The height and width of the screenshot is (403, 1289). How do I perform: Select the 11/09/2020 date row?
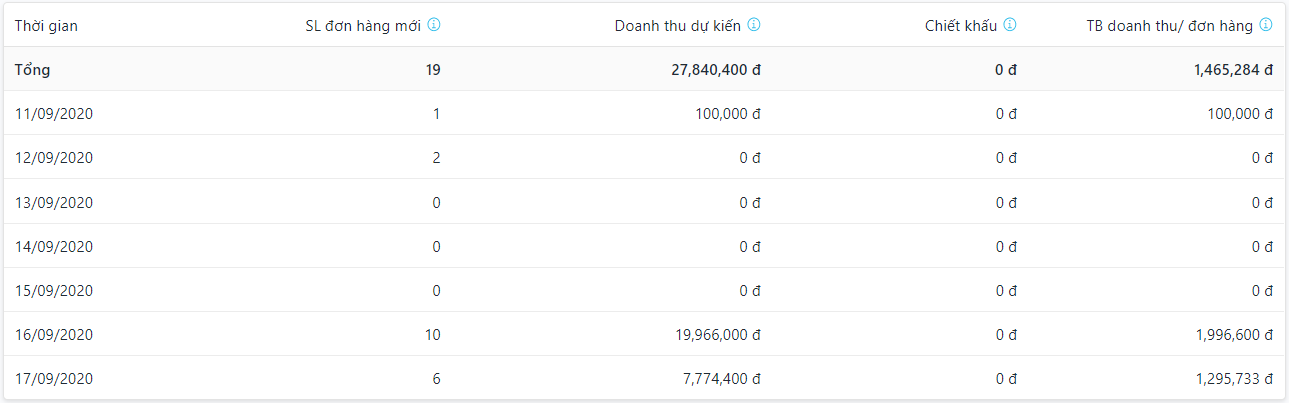click(54, 114)
